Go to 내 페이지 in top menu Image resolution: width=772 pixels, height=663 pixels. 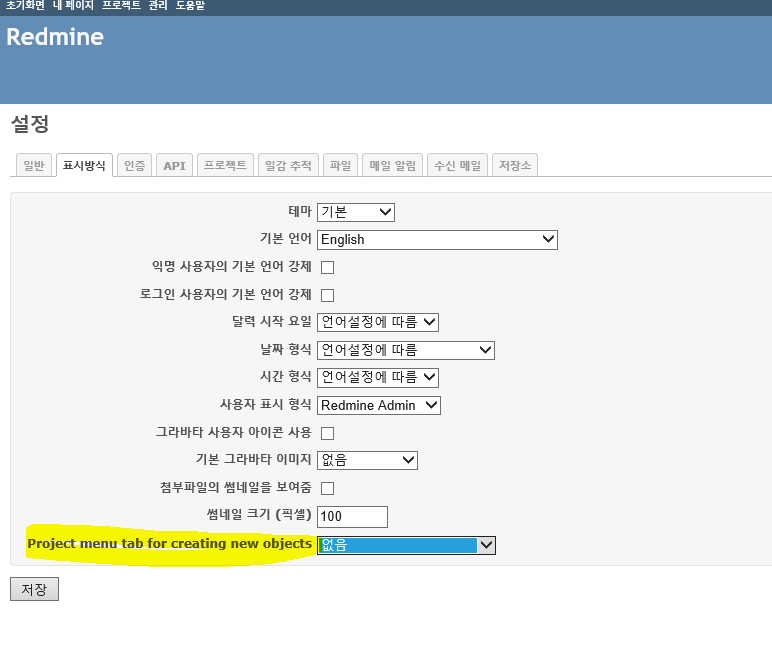pos(73,6)
